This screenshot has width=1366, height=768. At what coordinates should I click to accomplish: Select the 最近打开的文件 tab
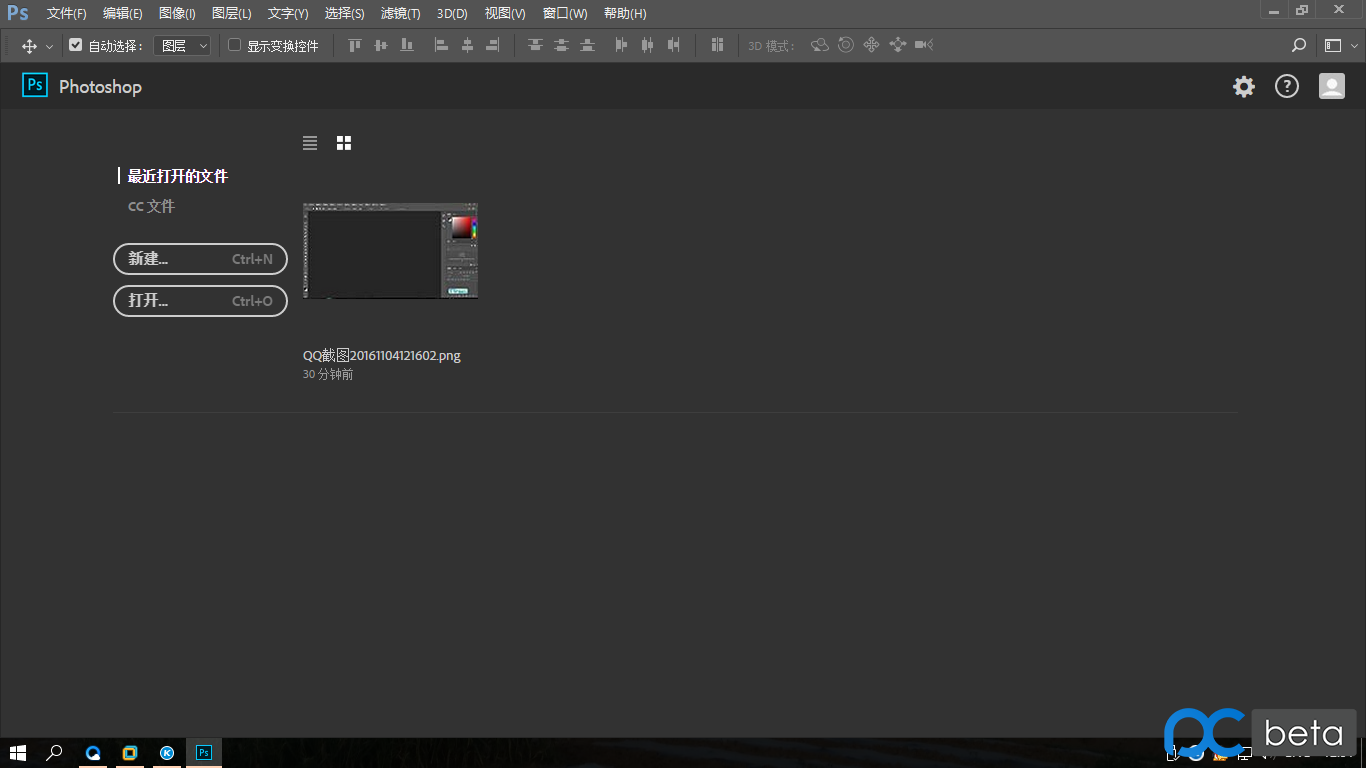click(177, 176)
